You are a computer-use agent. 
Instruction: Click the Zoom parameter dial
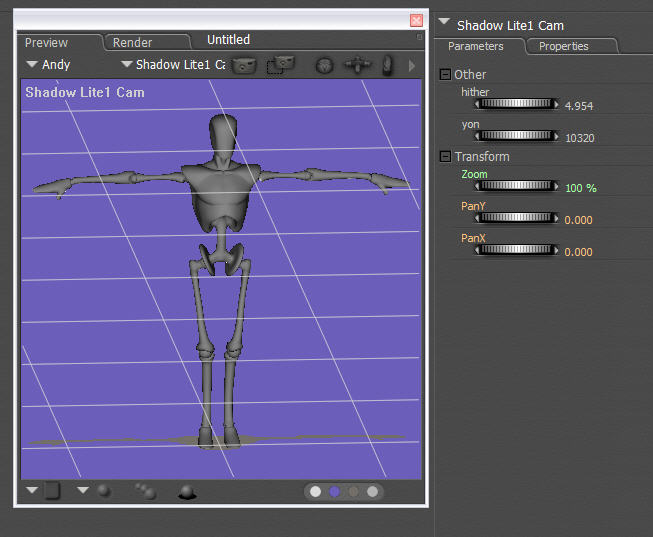coord(517,186)
